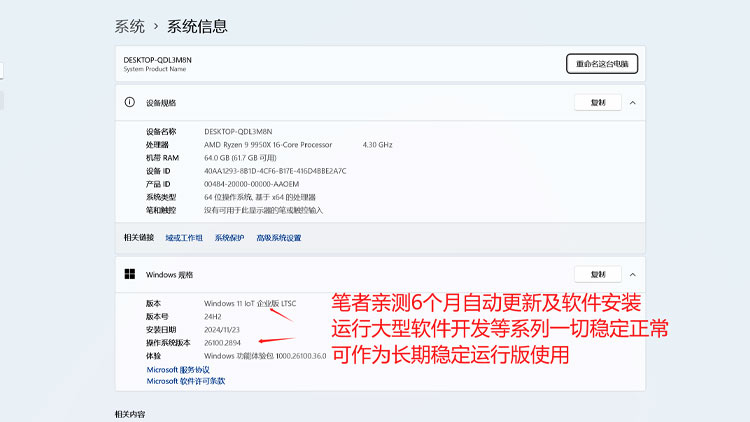
Task: Click the 机带 RAM label
Action: point(163,157)
